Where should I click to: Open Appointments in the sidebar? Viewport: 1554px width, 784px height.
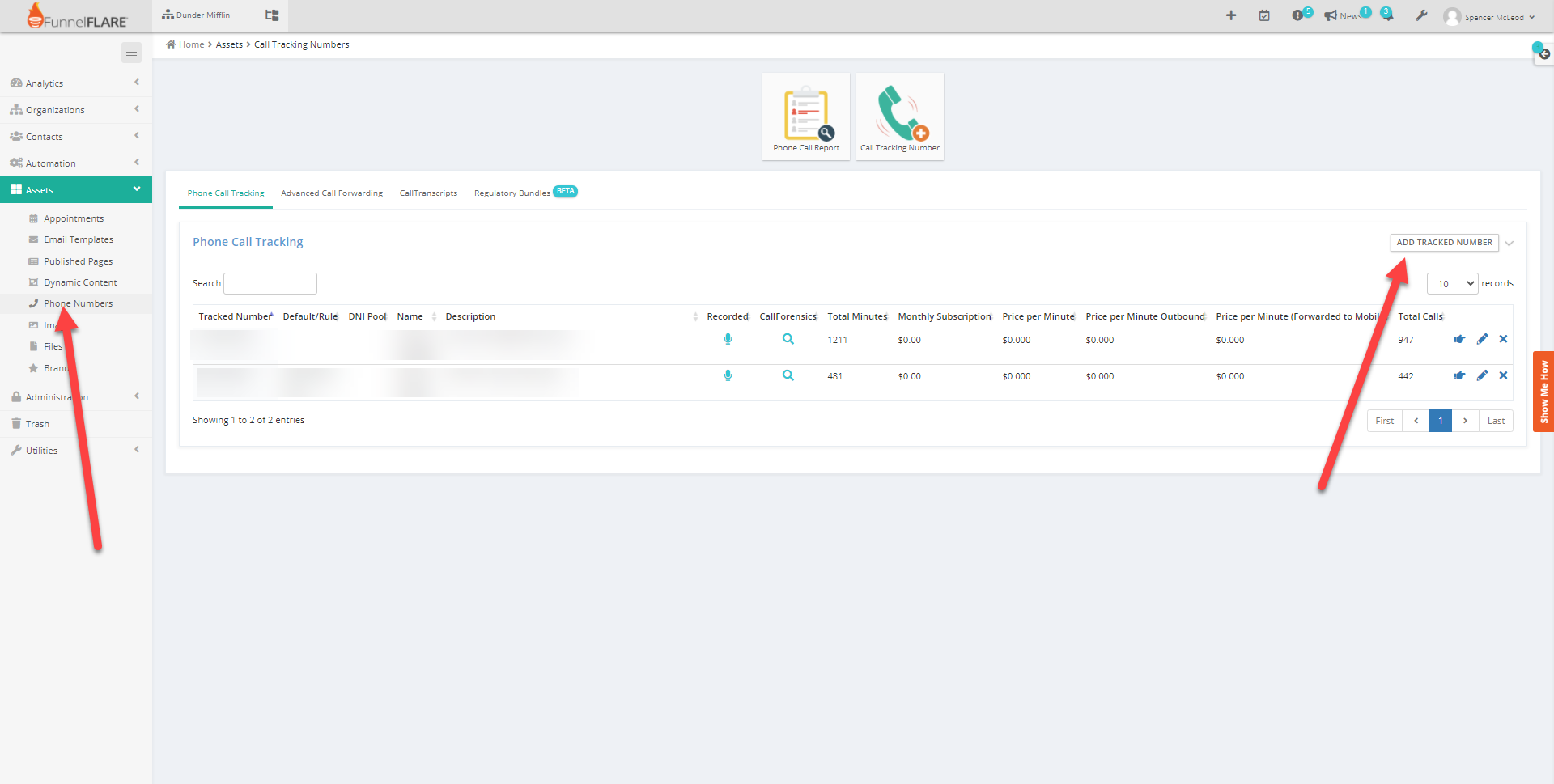[x=74, y=218]
